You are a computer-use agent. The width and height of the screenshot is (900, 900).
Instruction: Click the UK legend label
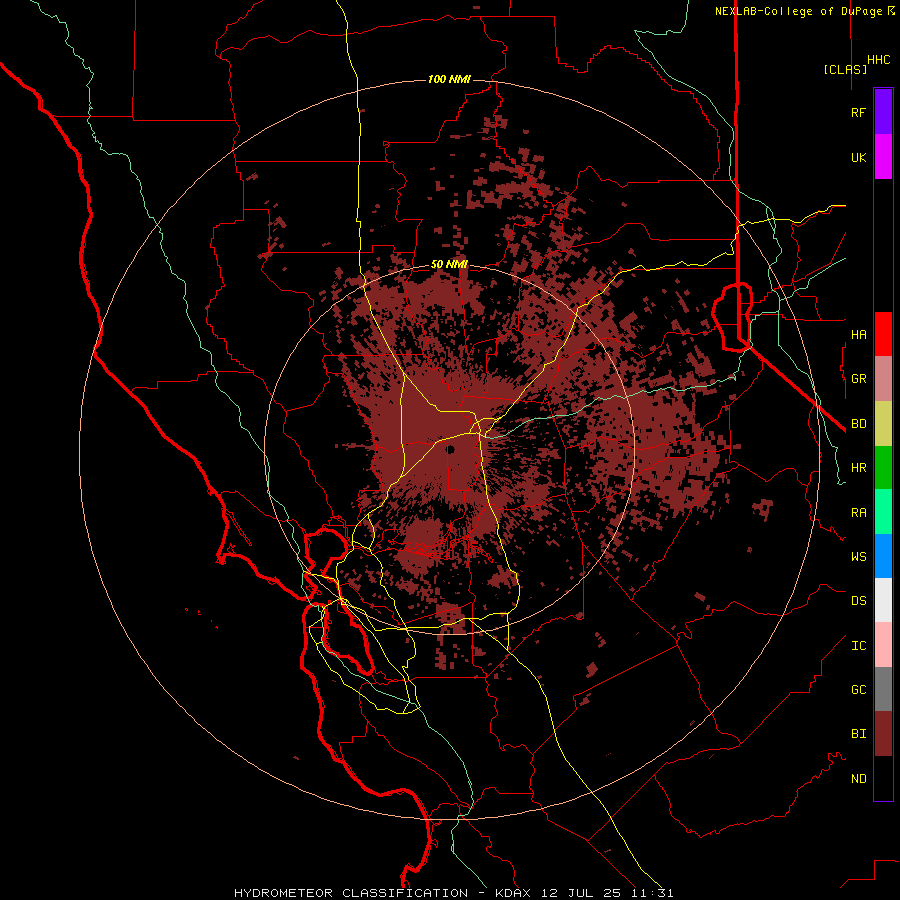click(858, 157)
